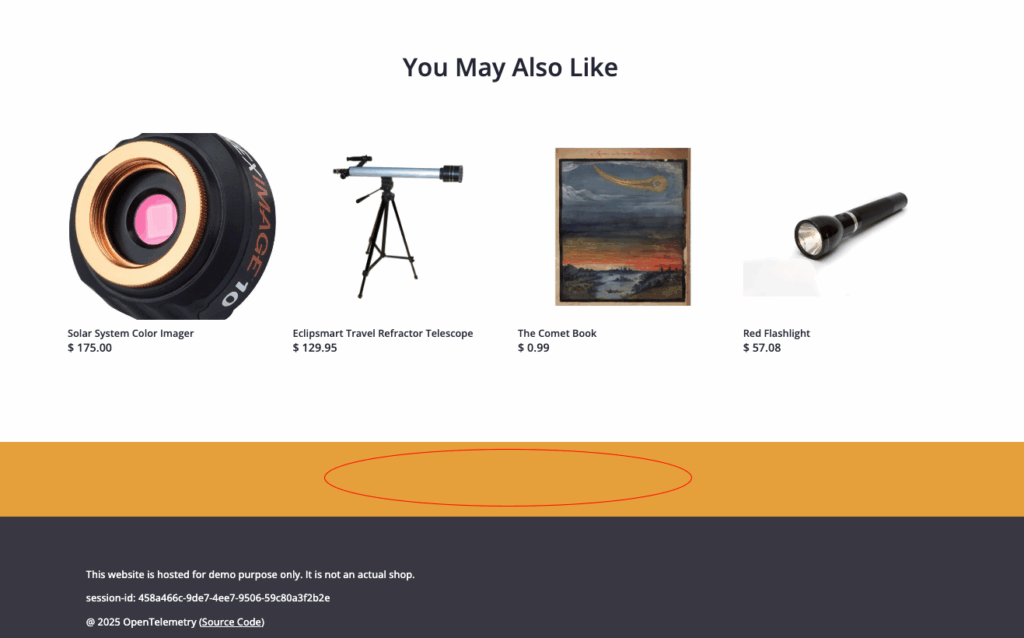Screen dimensions: 1024x638
Task: Open The Comet Book cover image
Action: [623, 226]
